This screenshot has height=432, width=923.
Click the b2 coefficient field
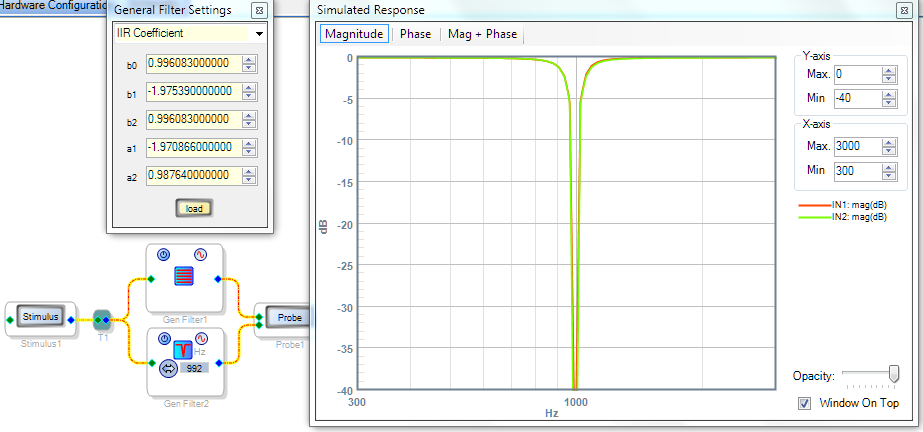click(x=194, y=119)
